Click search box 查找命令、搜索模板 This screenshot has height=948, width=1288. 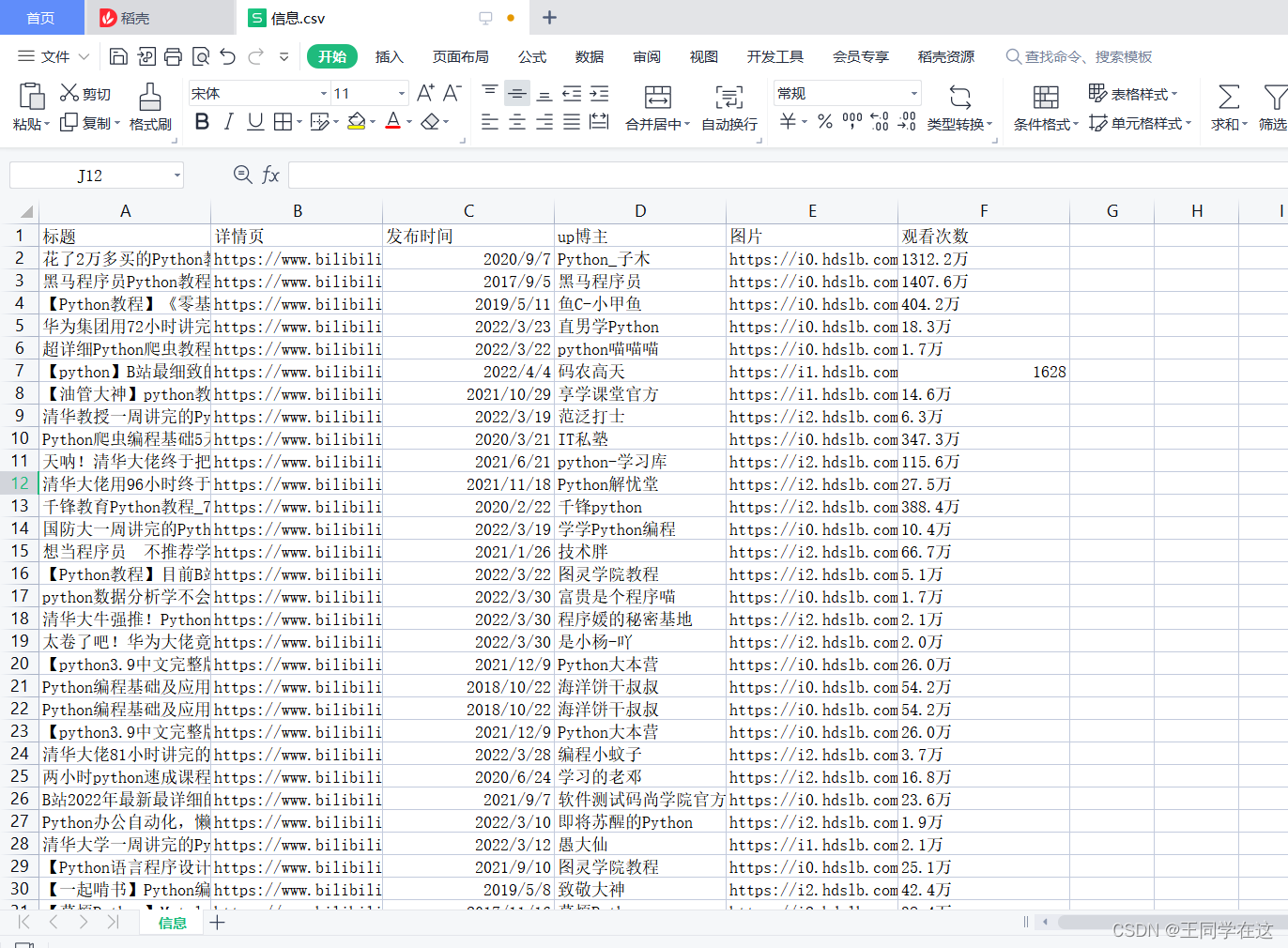click(x=1080, y=56)
